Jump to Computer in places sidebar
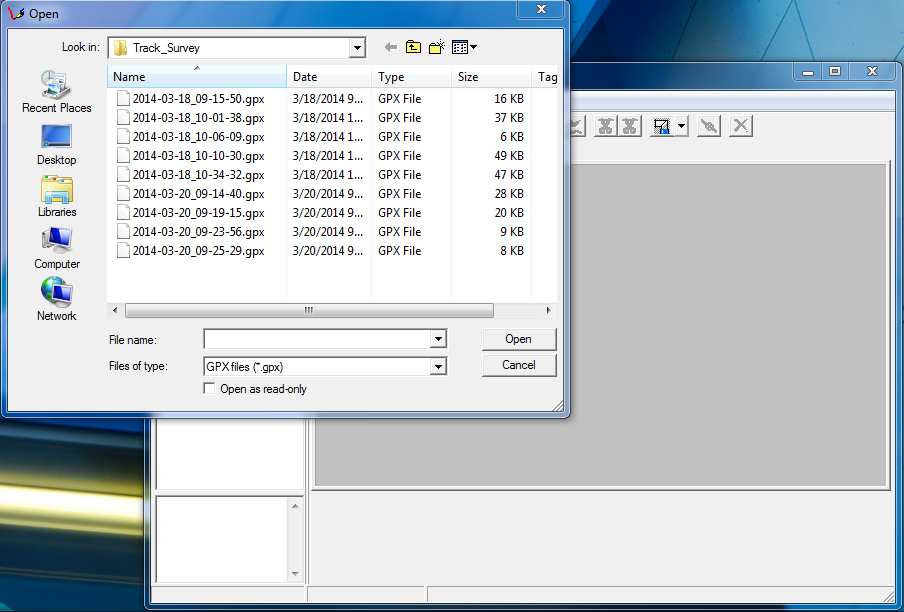Viewport: 904px width, 612px height. [x=56, y=247]
